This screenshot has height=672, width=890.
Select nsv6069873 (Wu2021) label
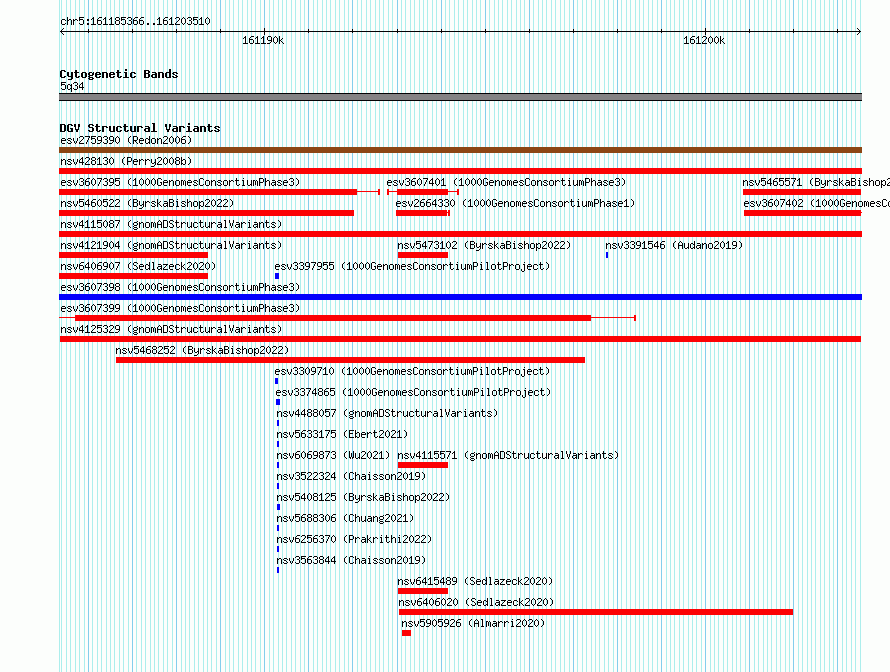click(x=333, y=455)
